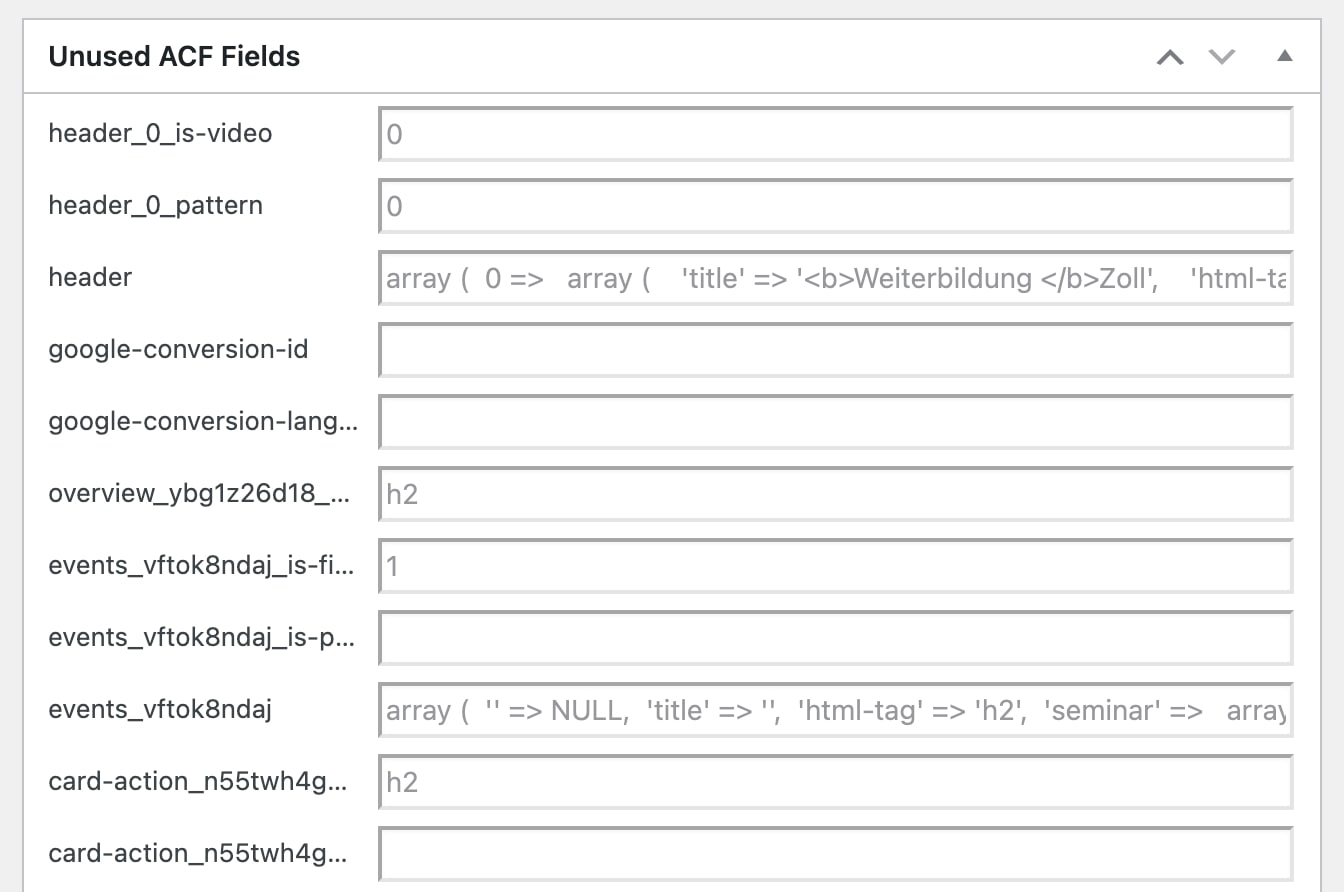Focus the events_vftok8ndaj array field
Viewport: 1344px width, 892px height.
[x=835, y=710]
